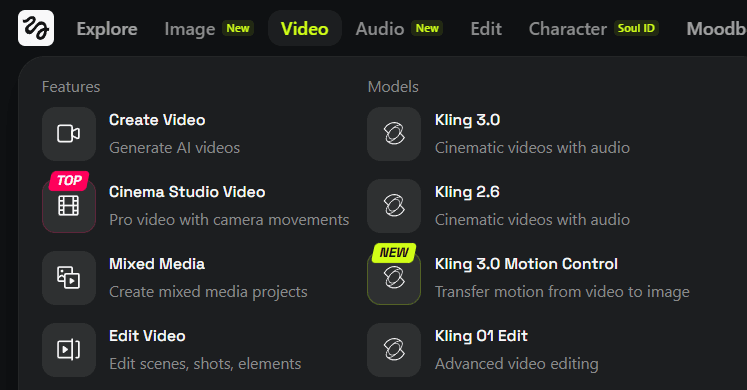Click 'Create mixed media projects' text

point(208,292)
